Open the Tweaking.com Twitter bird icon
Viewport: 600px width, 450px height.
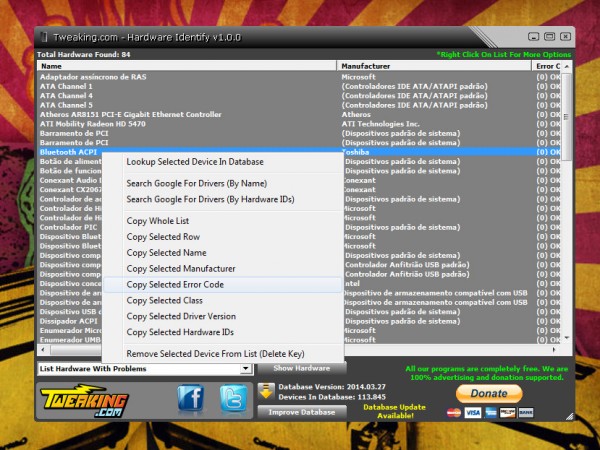point(233,398)
